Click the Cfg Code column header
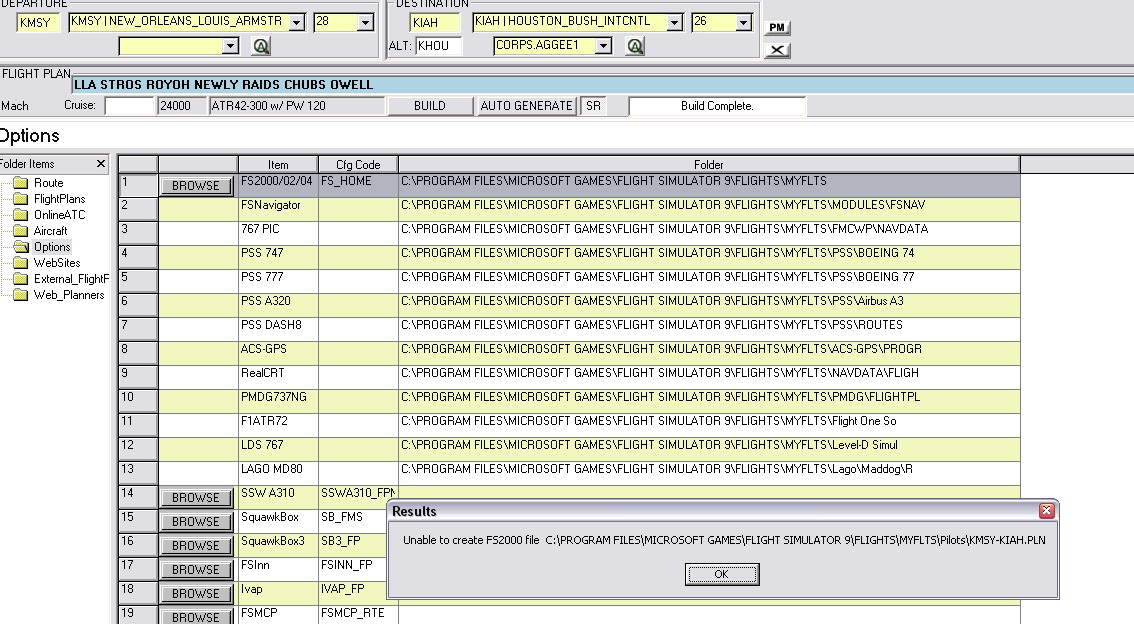The height and width of the screenshot is (624, 1134). pos(358,165)
